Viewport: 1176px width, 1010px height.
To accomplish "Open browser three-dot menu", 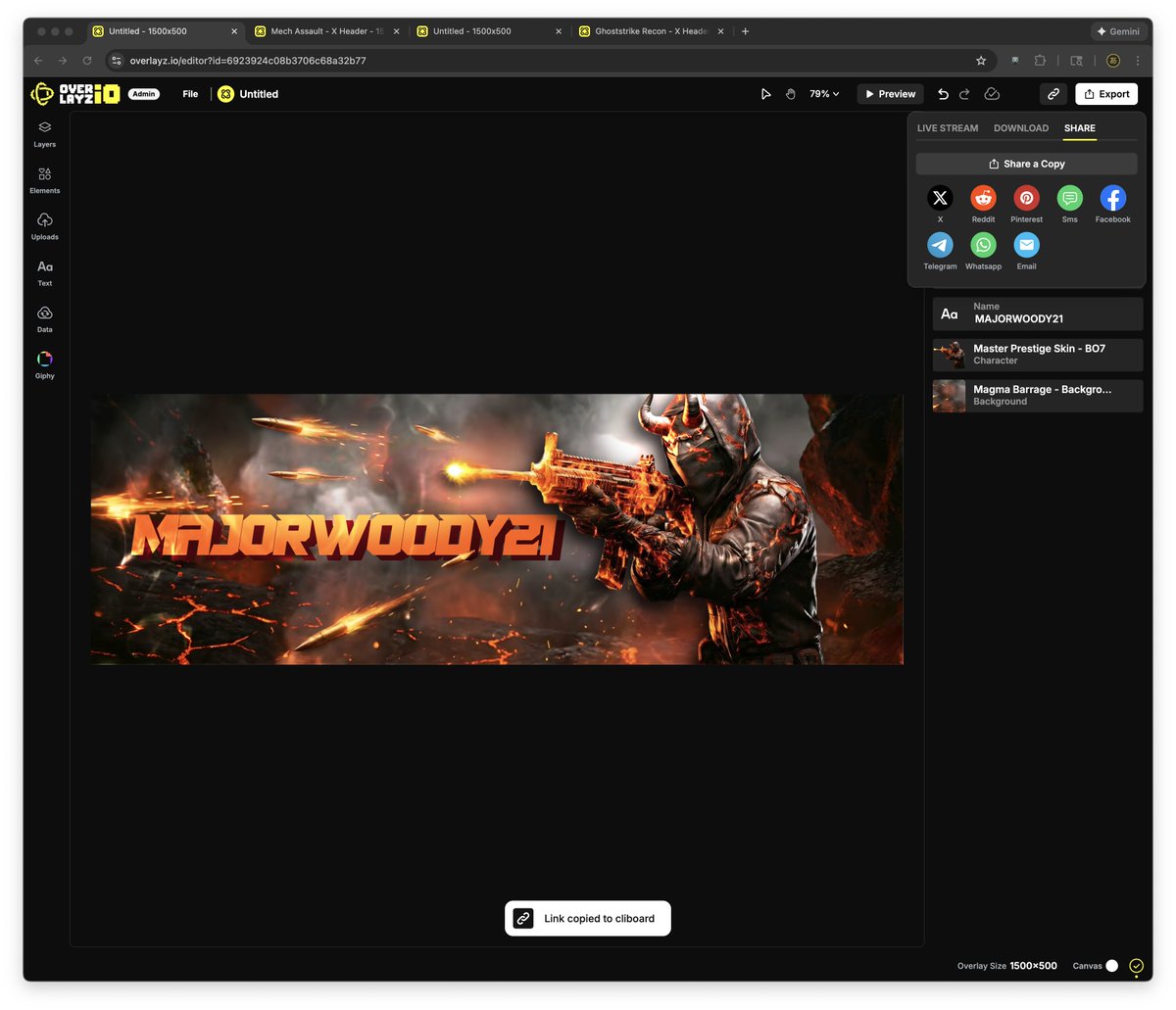I will 1138,61.
